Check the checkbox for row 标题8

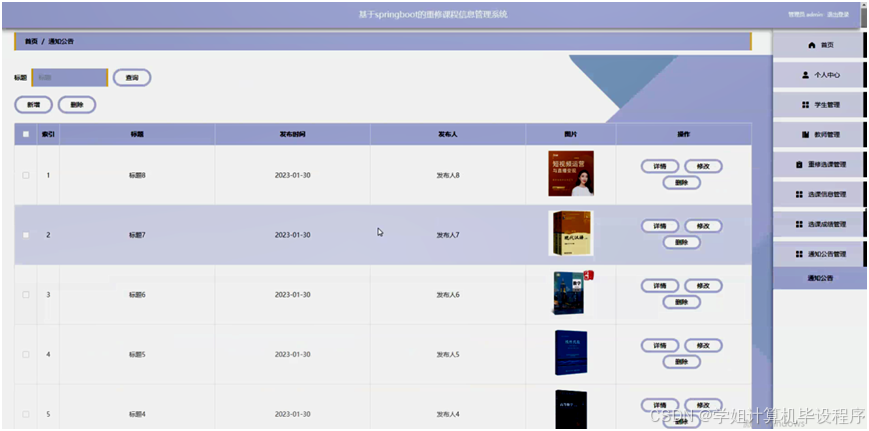click(25, 175)
